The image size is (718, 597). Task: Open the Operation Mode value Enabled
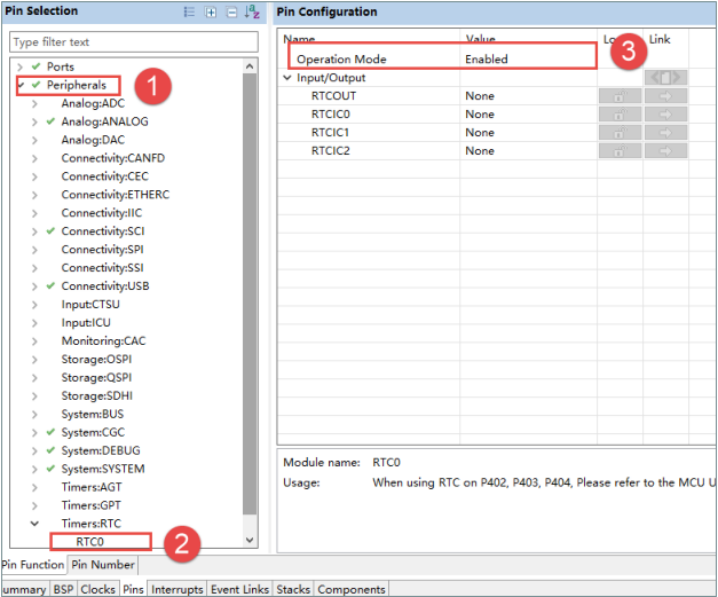pos(486,60)
